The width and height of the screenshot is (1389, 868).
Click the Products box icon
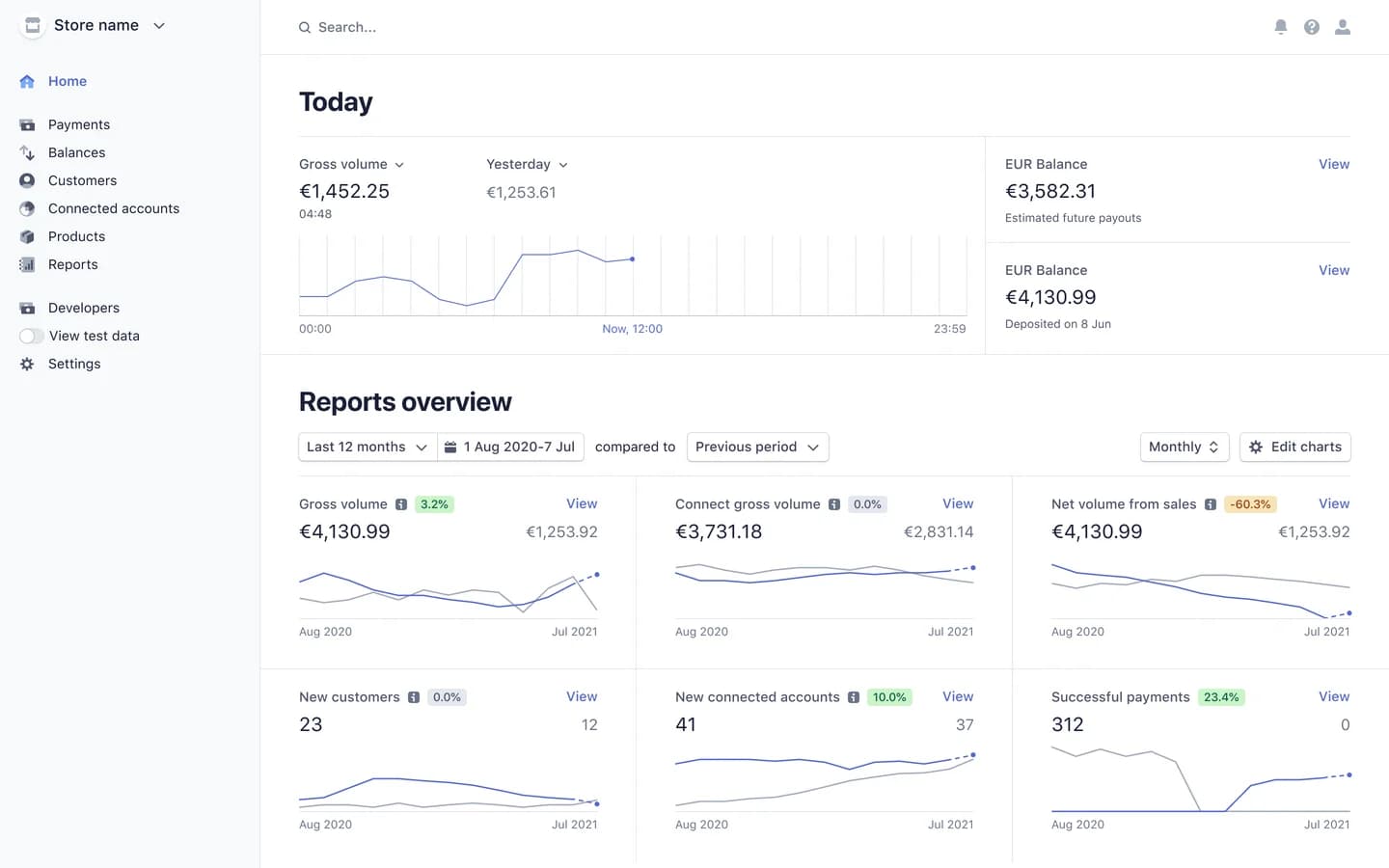tap(27, 237)
